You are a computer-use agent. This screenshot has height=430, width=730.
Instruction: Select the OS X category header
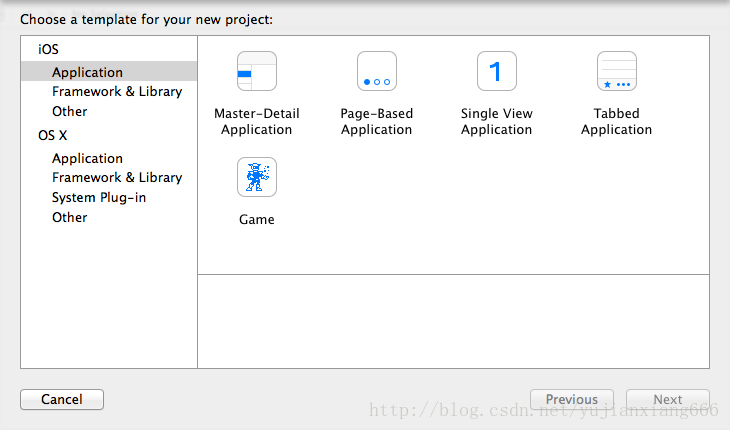click(x=53, y=135)
